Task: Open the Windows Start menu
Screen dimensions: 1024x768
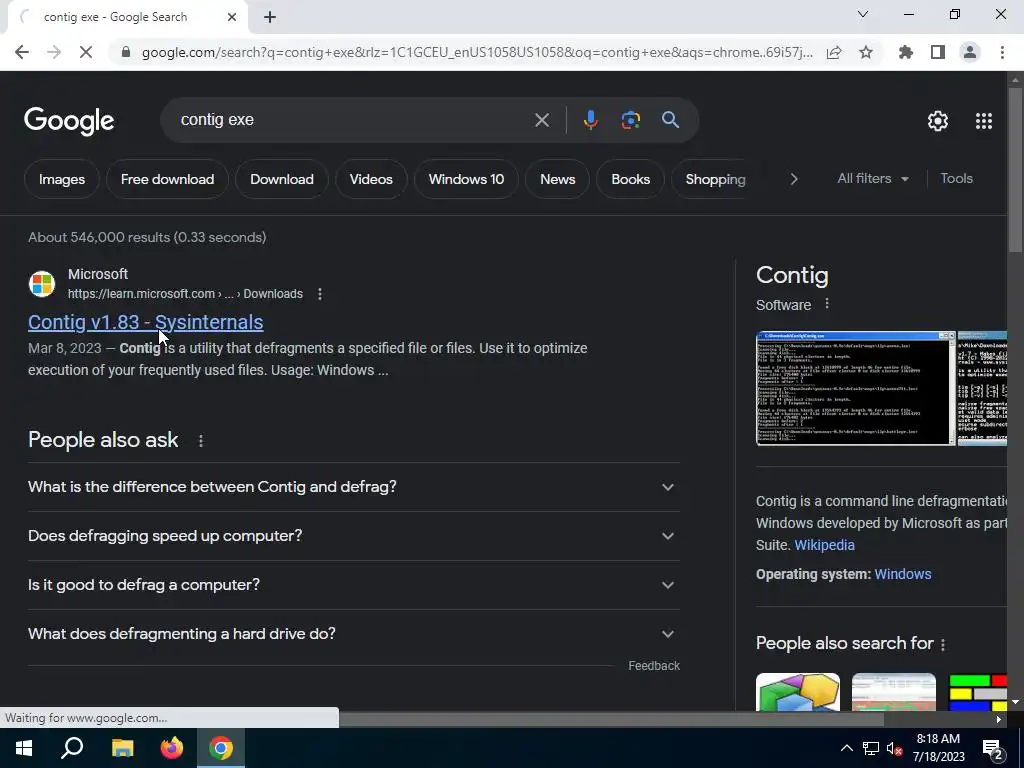Action: click(x=24, y=748)
